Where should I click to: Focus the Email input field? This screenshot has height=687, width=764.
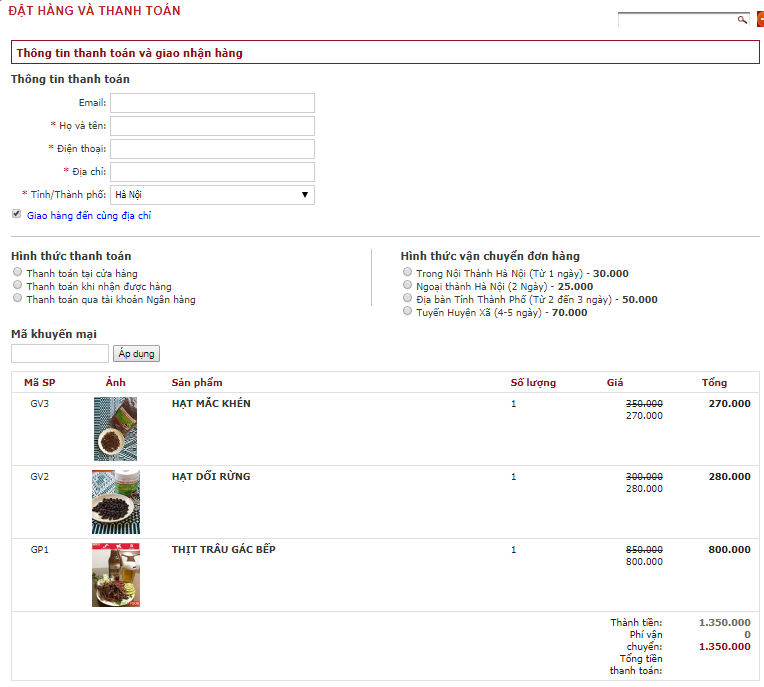point(212,103)
